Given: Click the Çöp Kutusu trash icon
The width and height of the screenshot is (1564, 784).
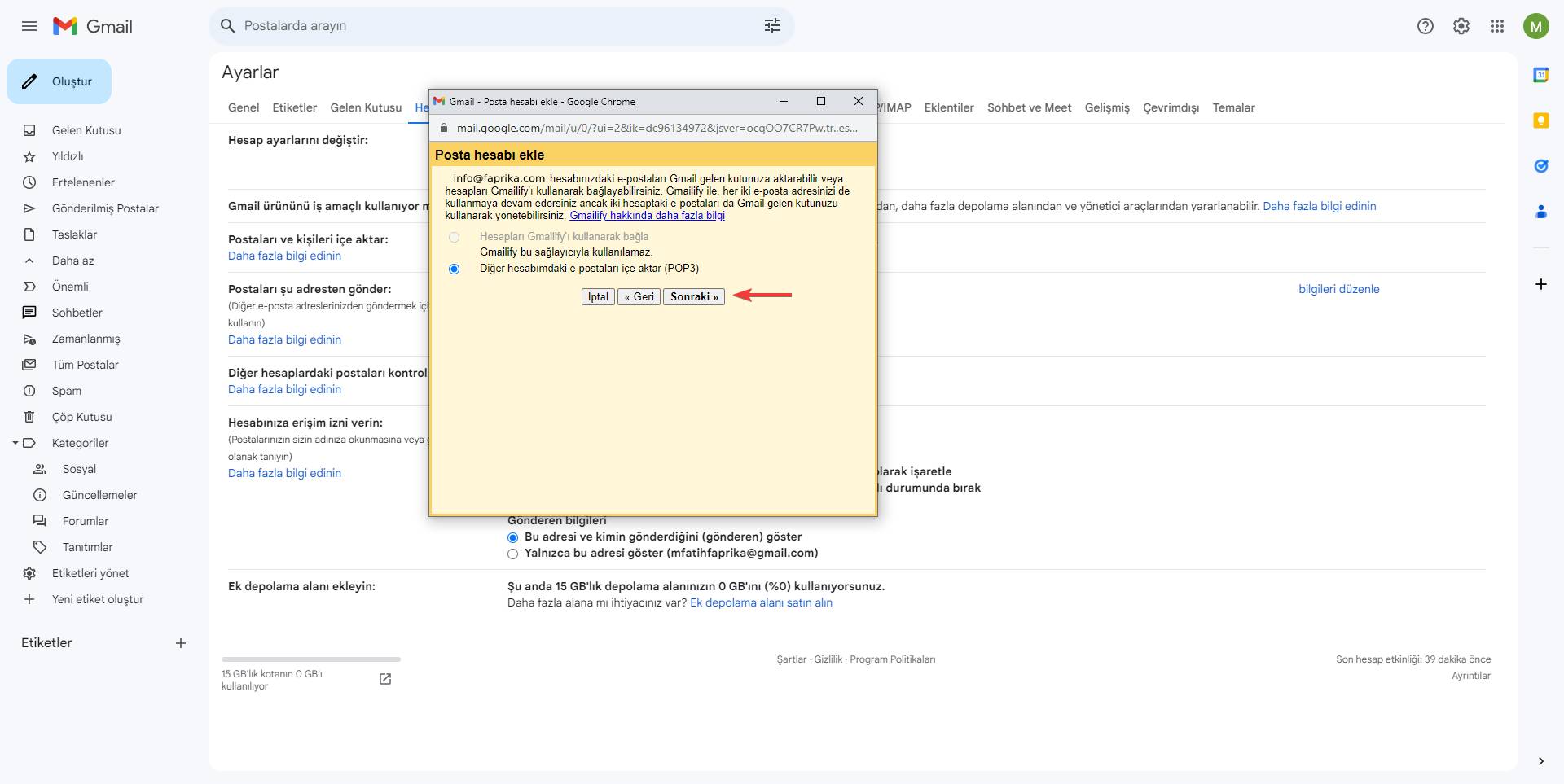Looking at the screenshot, I should (x=29, y=417).
